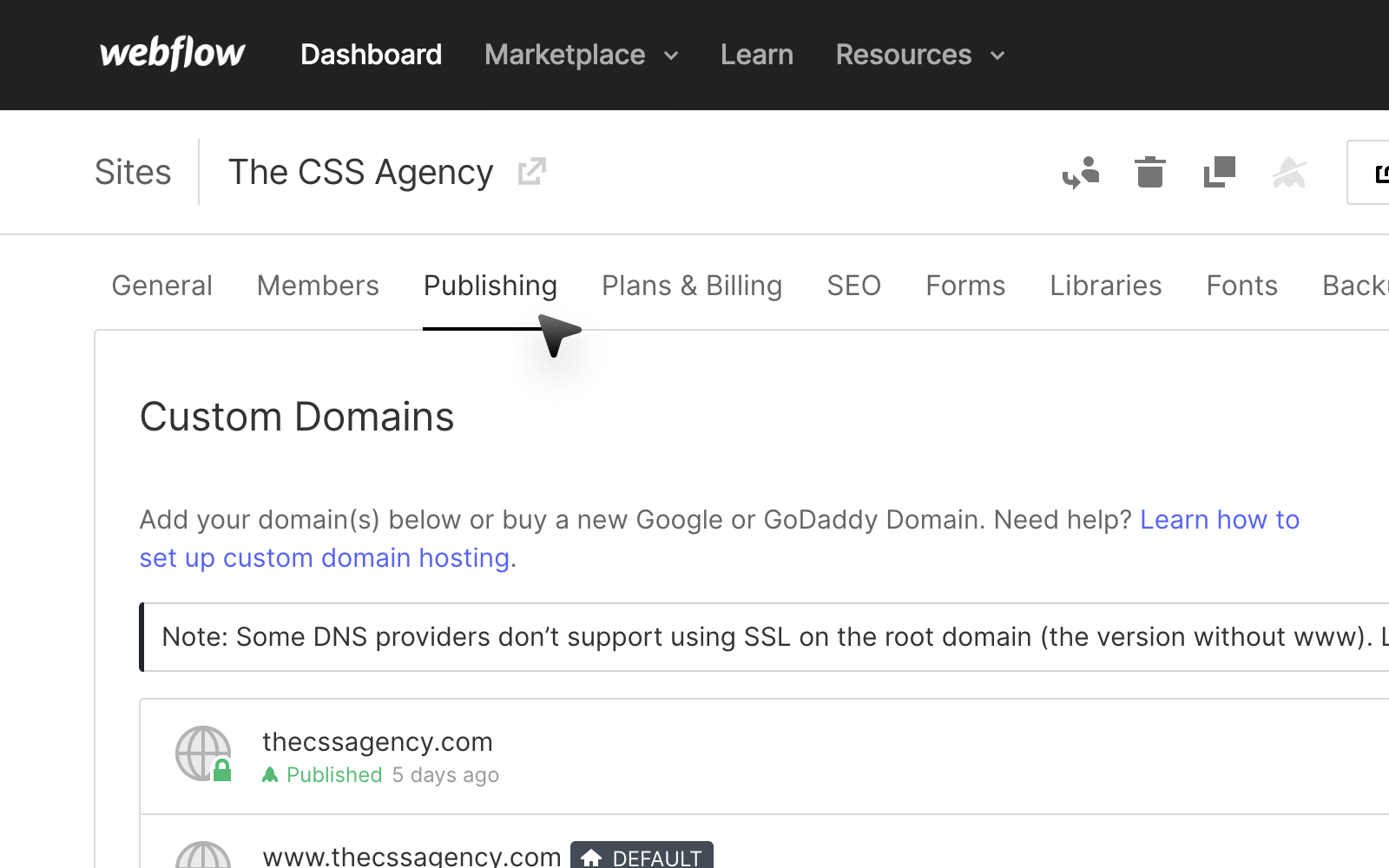Click the unpublish rocket icon

tap(1289, 172)
